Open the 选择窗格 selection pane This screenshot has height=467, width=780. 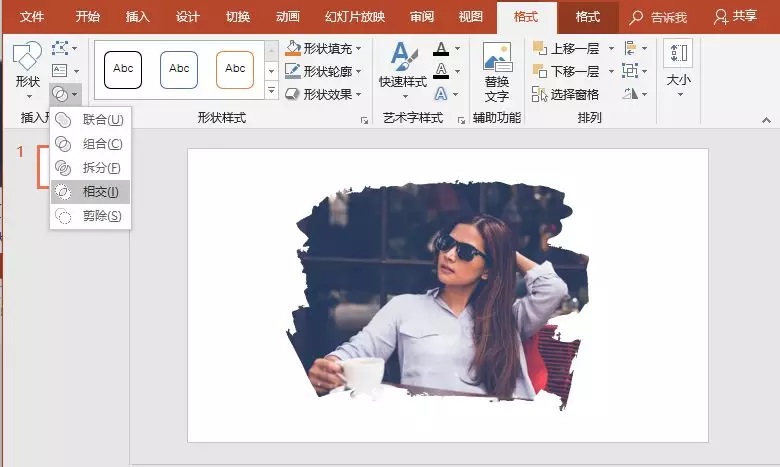point(566,94)
